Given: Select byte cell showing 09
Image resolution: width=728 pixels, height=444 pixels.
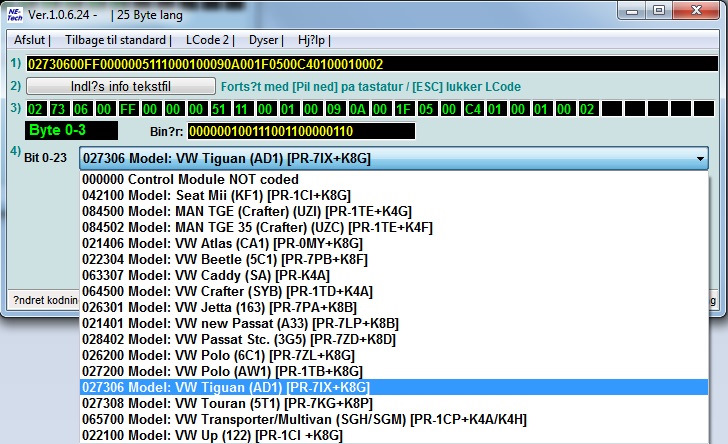Looking at the screenshot, I should pos(333,109).
